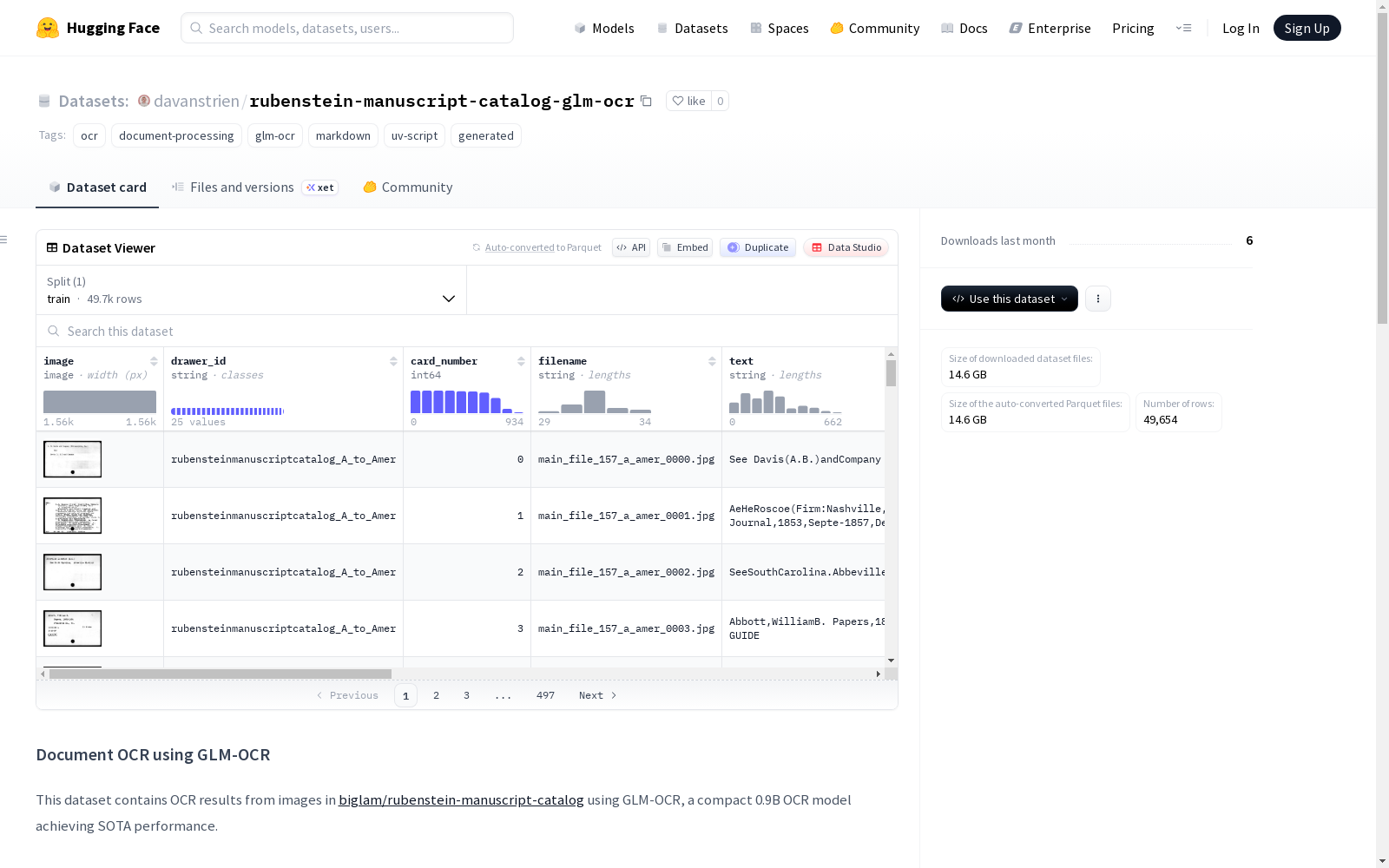Open the Use this dataset dropdown
This screenshot has width=1389, height=868.
pyautogui.click(x=1010, y=299)
